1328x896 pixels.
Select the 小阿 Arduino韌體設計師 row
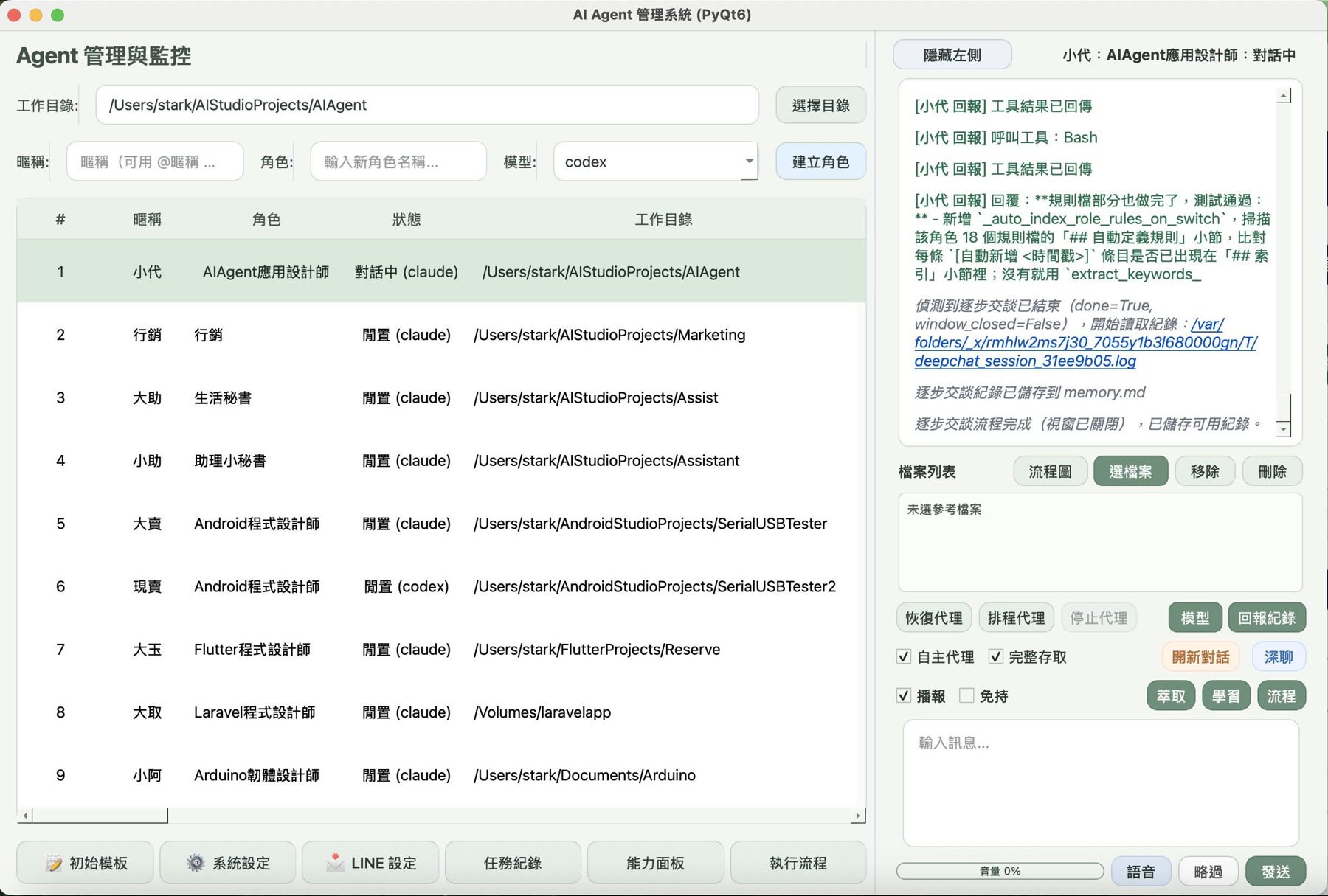(x=441, y=775)
